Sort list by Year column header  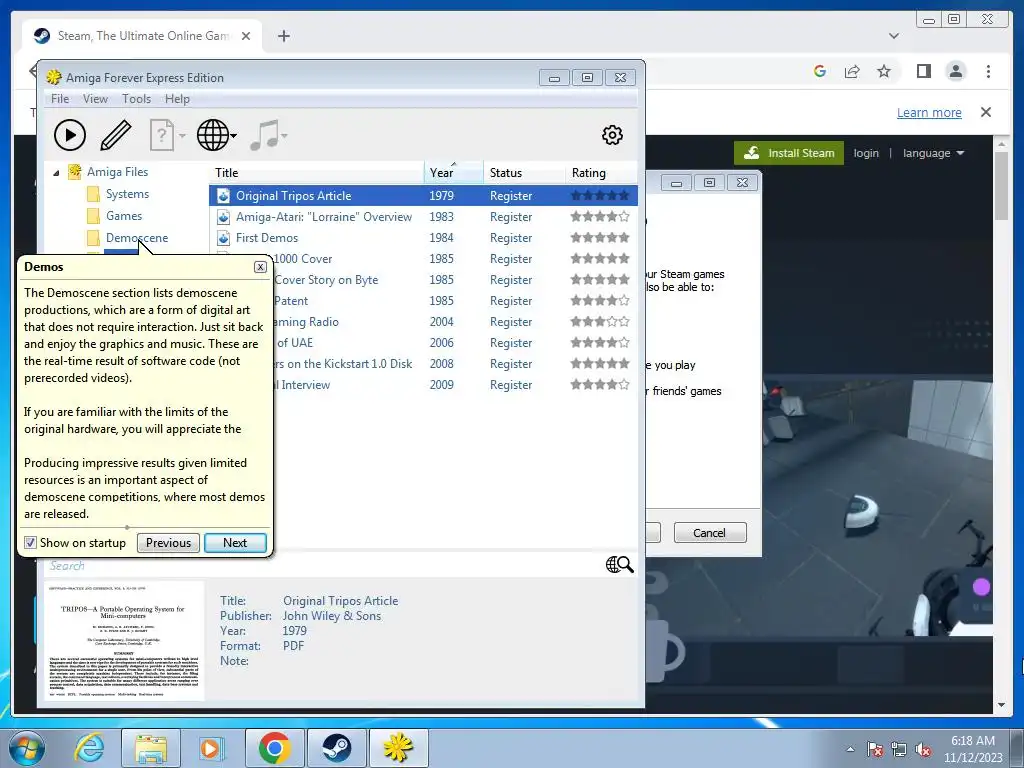tap(453, 172)
